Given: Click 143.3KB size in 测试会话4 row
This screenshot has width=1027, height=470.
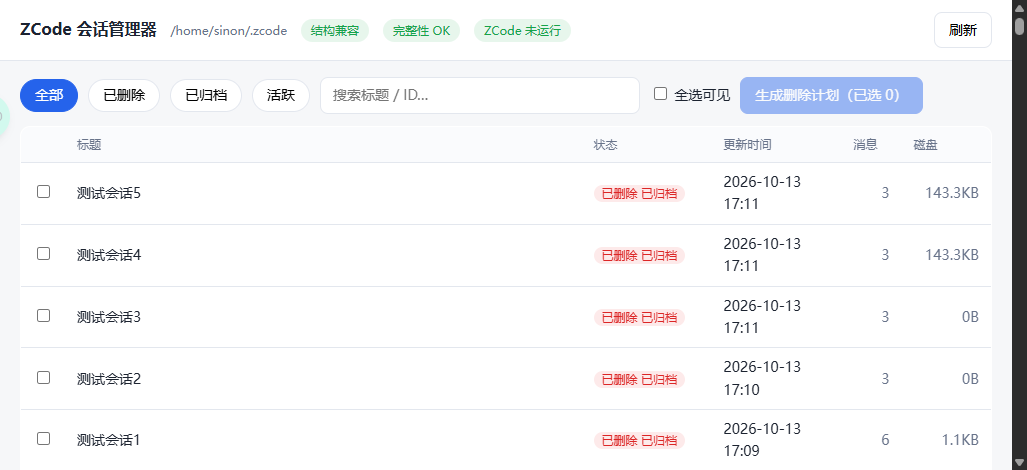Looking at the screenshot, I should 952,255.
